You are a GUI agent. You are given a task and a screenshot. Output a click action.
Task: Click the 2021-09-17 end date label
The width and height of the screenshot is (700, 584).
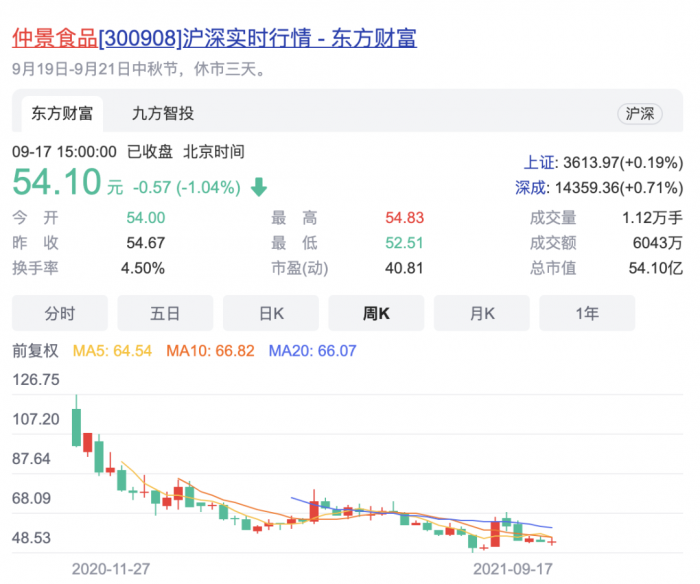[512, 569]
